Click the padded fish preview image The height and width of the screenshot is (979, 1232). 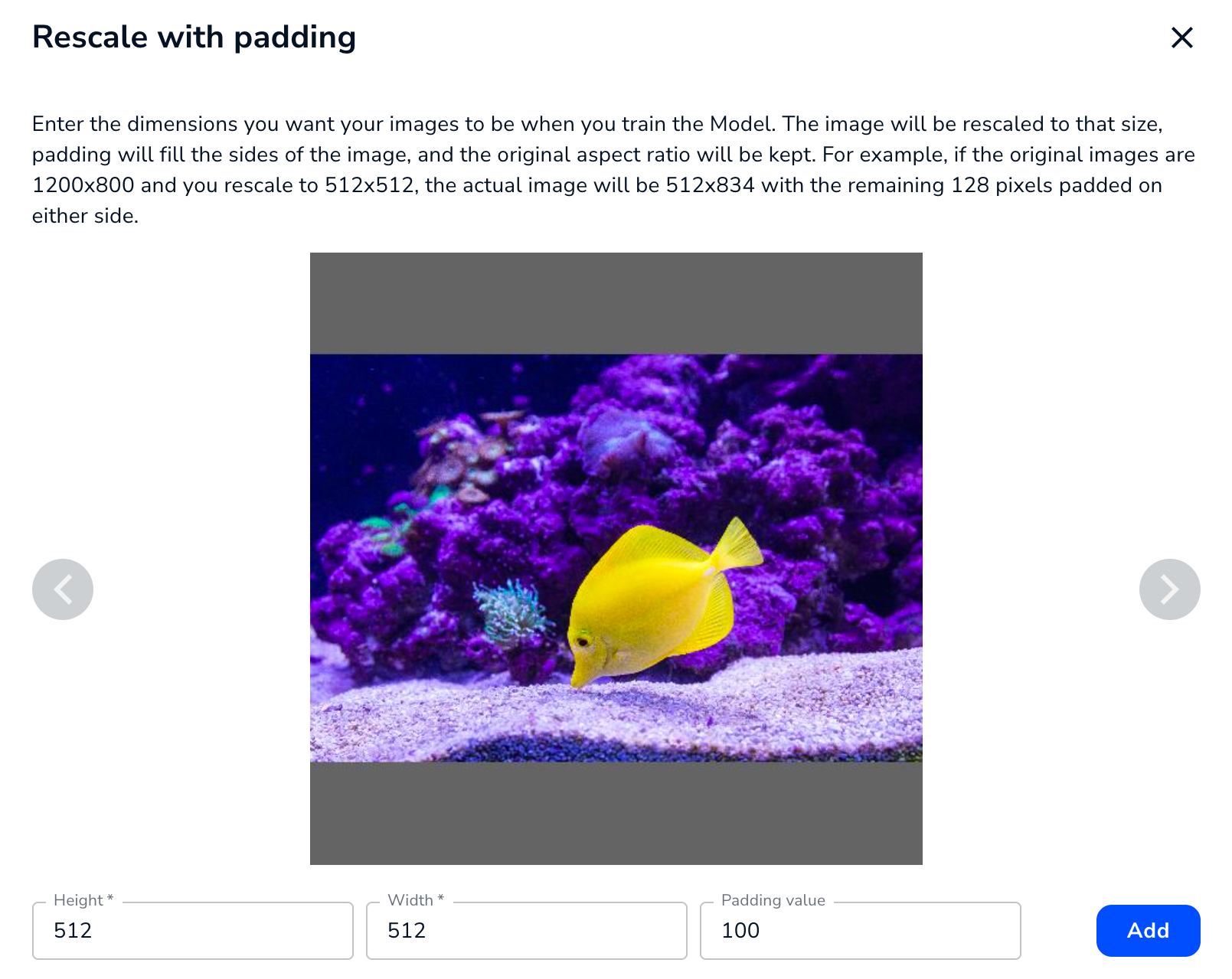pyautogui.click(x=616, y=558)
